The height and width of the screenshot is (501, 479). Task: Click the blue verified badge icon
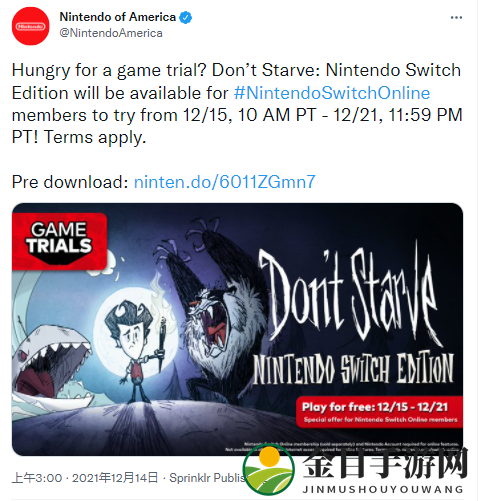(186, 17)
